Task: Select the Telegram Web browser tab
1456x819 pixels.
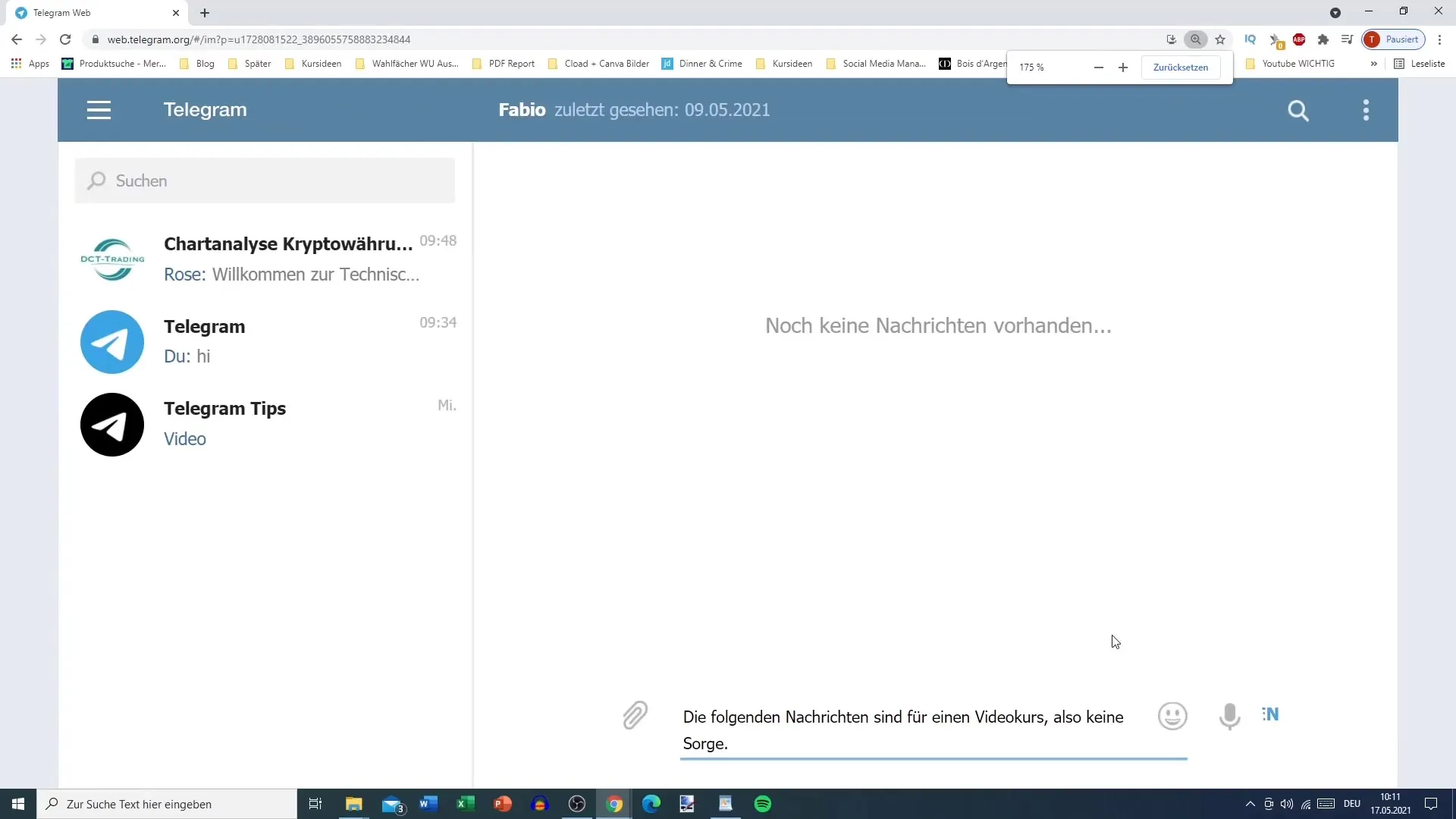Action: [99, 13]
